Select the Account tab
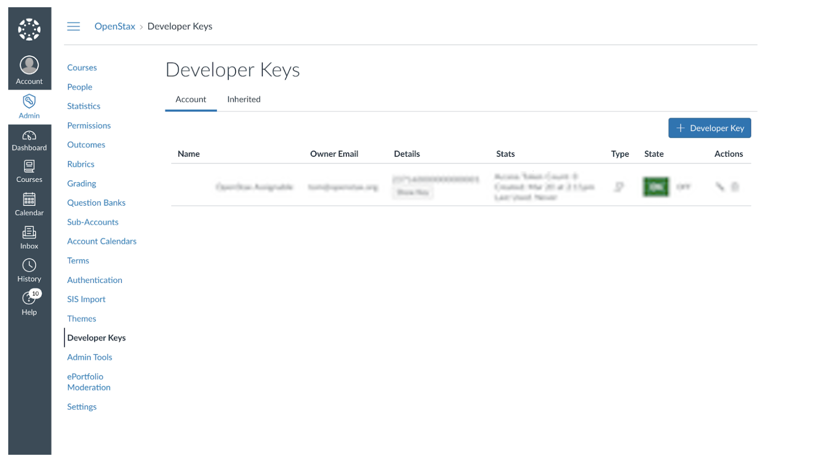This screenshot has width=822, height=466. pos(190,100)
